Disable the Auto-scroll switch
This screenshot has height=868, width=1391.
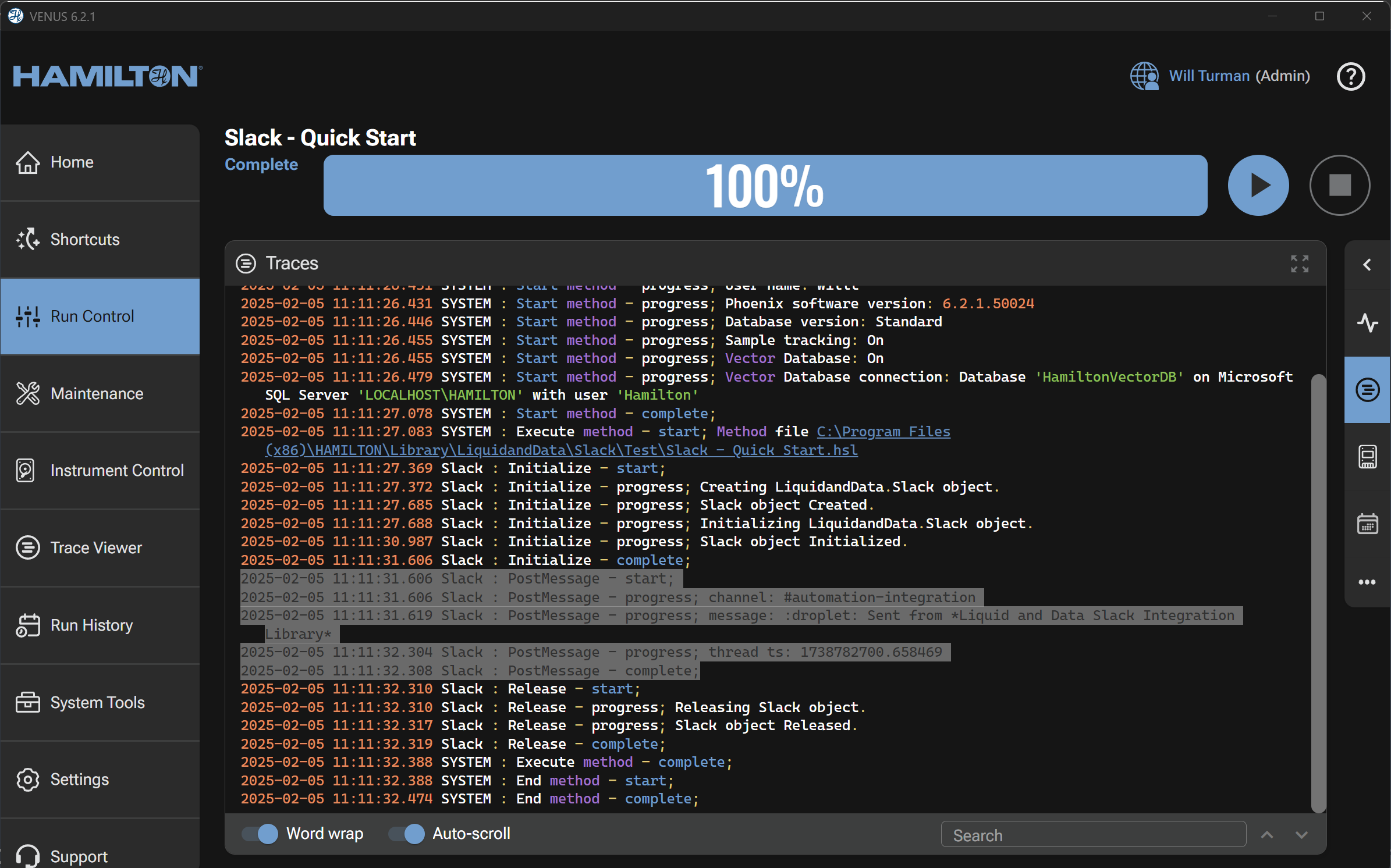tap(407, 834)
